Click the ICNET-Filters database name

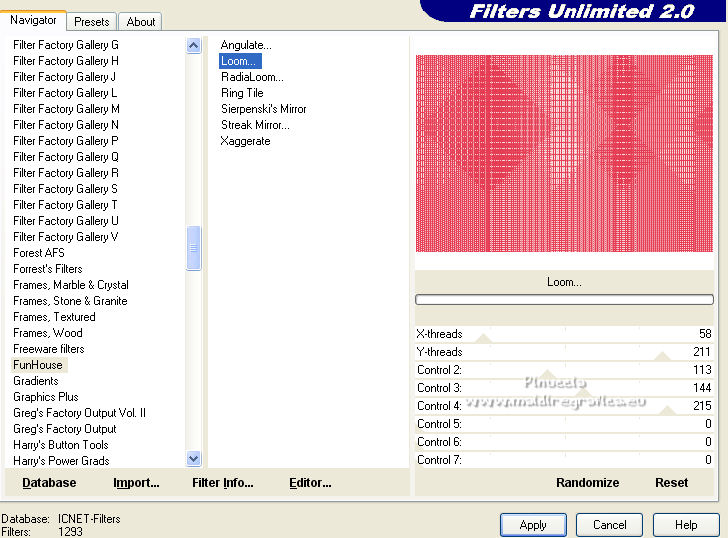click(x=89, y=519)
